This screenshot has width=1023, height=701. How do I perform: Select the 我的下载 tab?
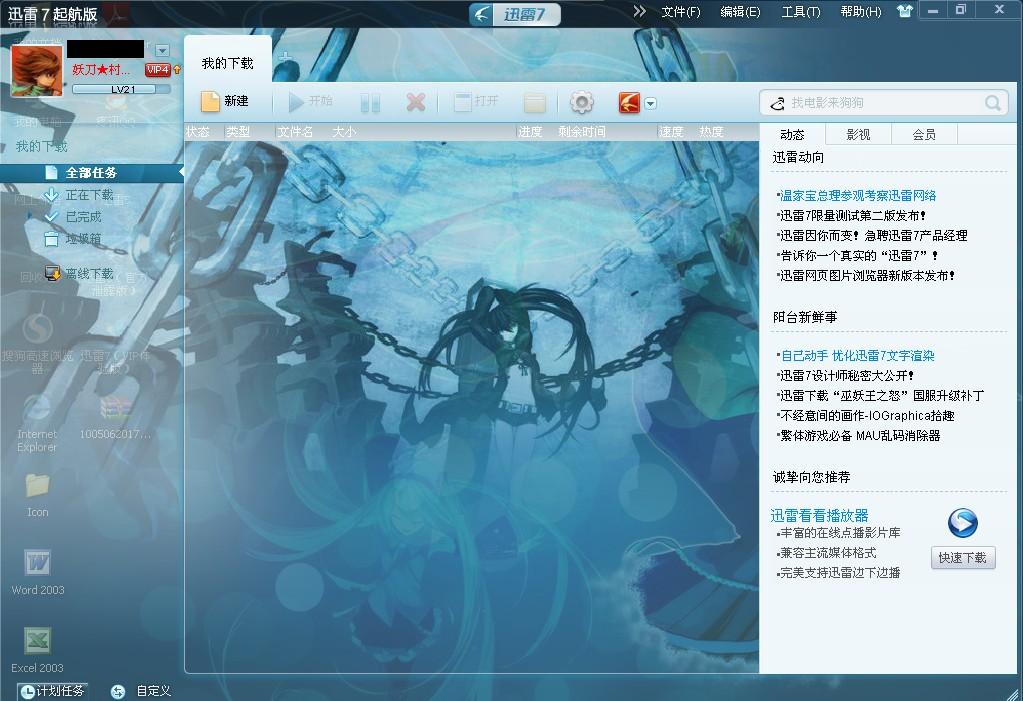click(228, 63)
